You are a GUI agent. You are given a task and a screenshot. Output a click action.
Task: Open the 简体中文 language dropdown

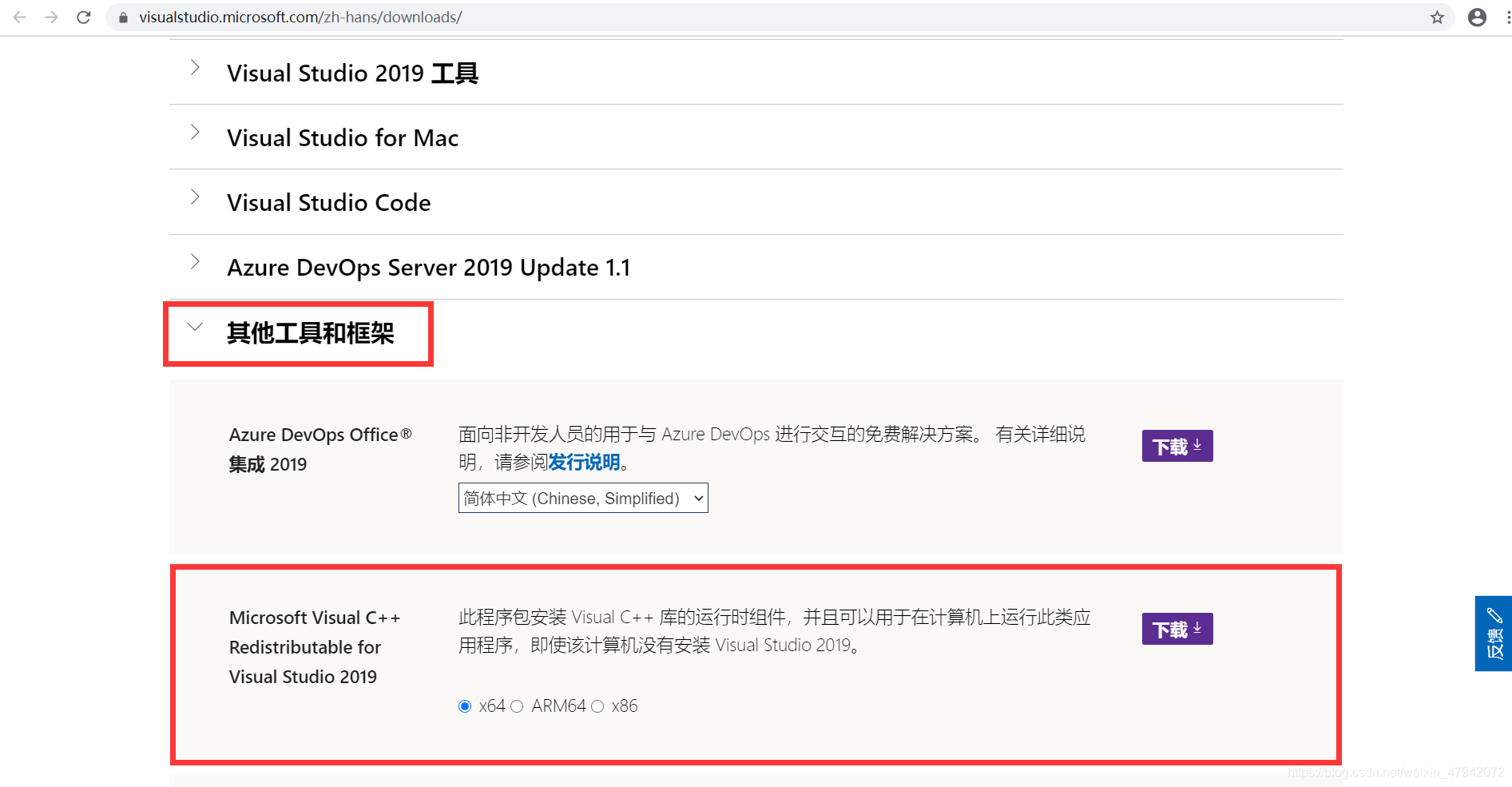[583, 498]
